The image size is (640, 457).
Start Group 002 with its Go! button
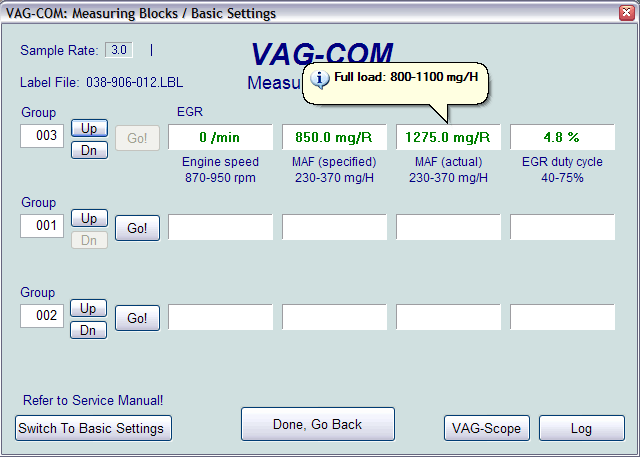[138, 318]
